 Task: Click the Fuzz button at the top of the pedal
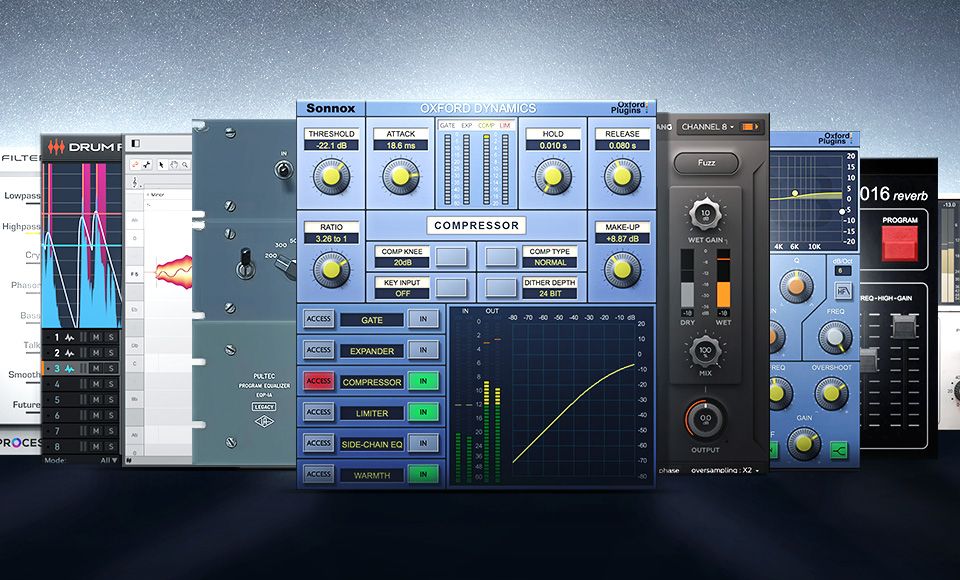click(x=705, y=163)
